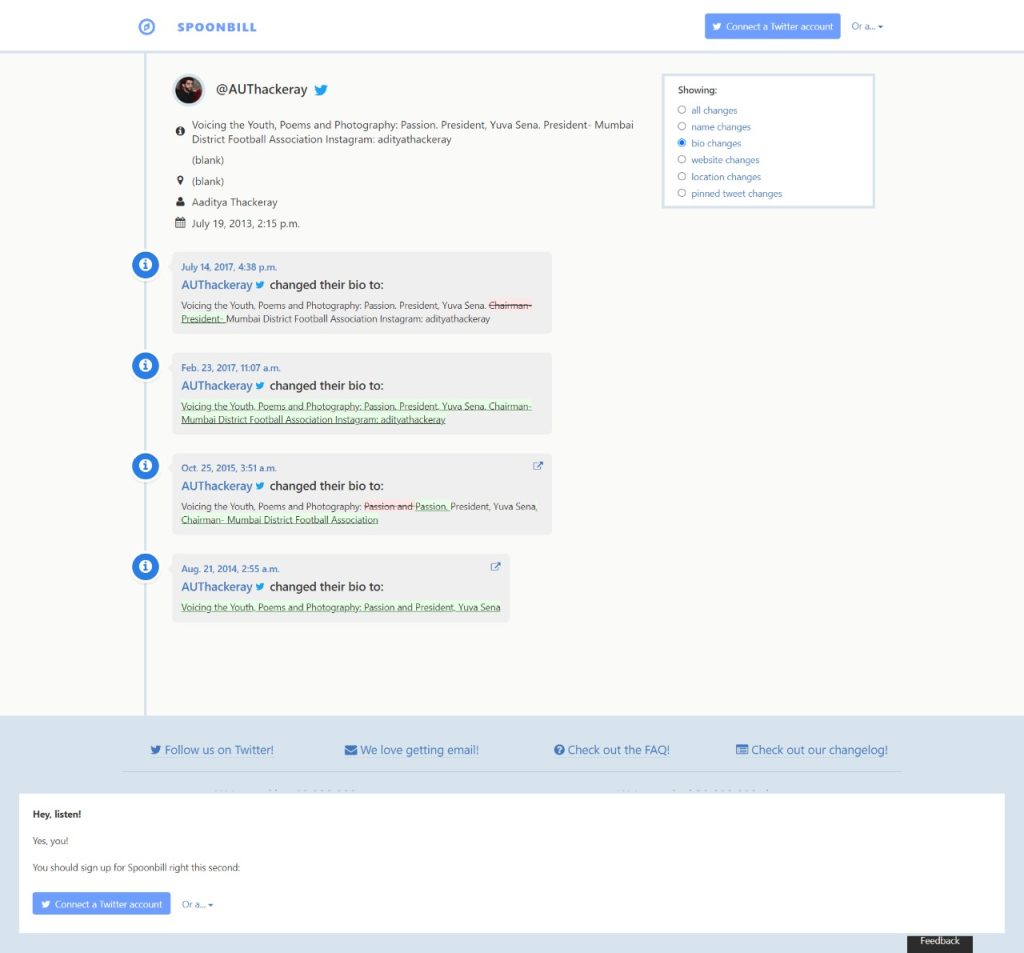
Task: Click the Spoonbill compass logo icon
Action: [146, 27]
